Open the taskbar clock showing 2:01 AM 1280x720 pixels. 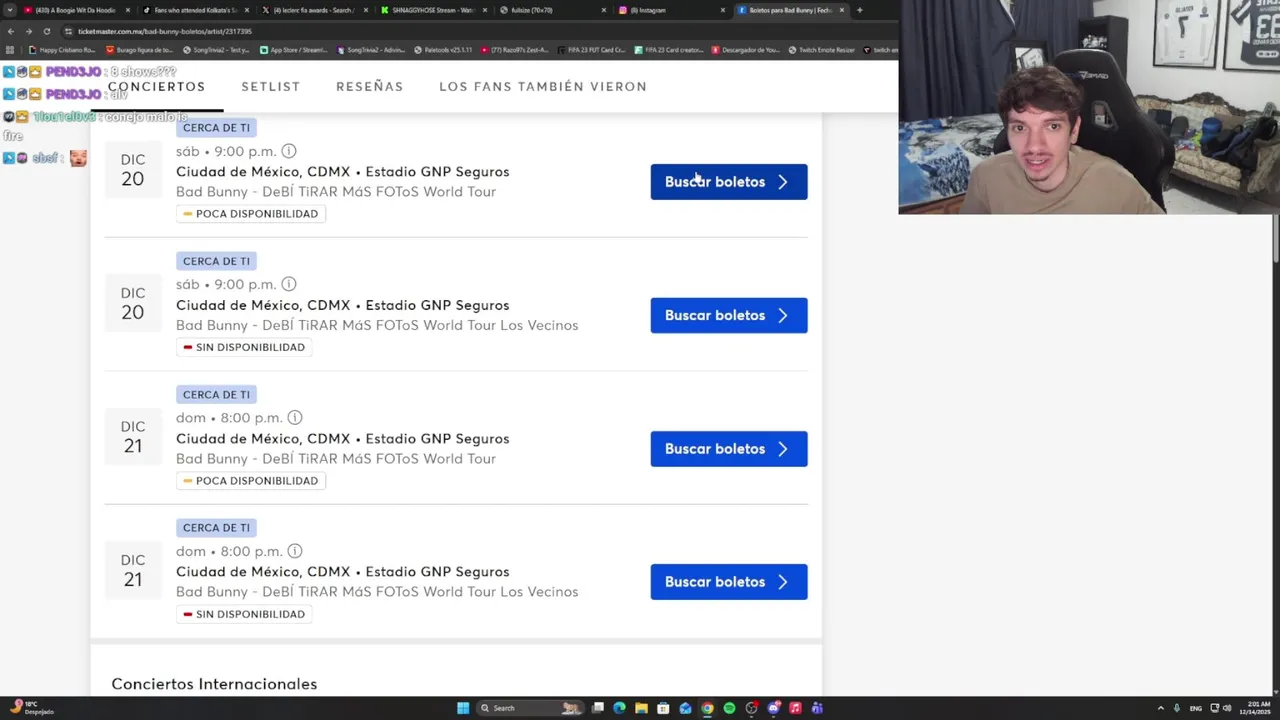tap(1256, 708)
